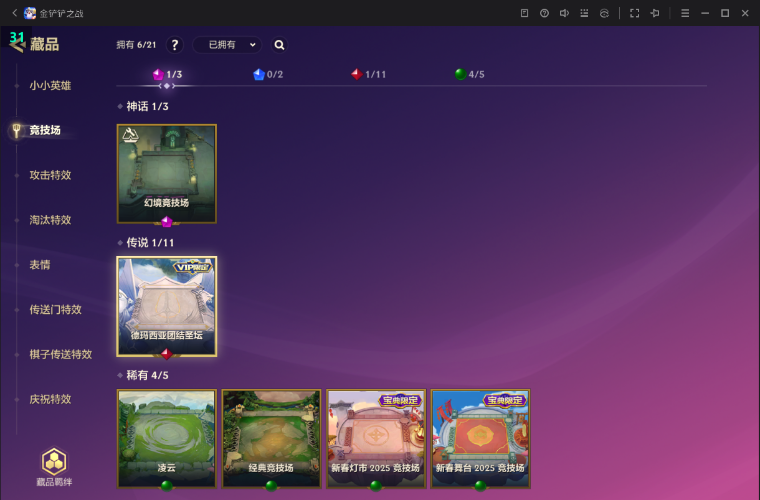Go back with the title bar arrow
The image size is (760, 500).
(x=15, y=13)
